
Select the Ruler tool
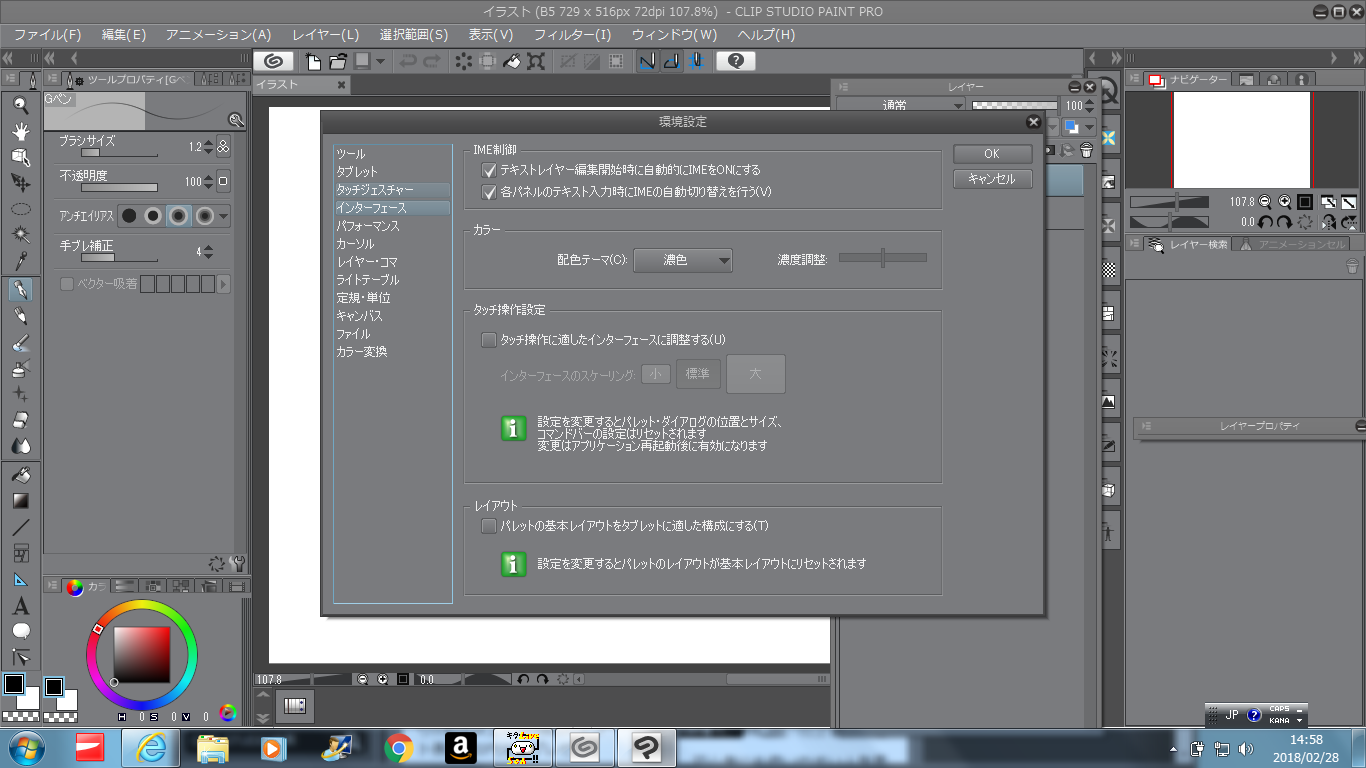point(20,580)
